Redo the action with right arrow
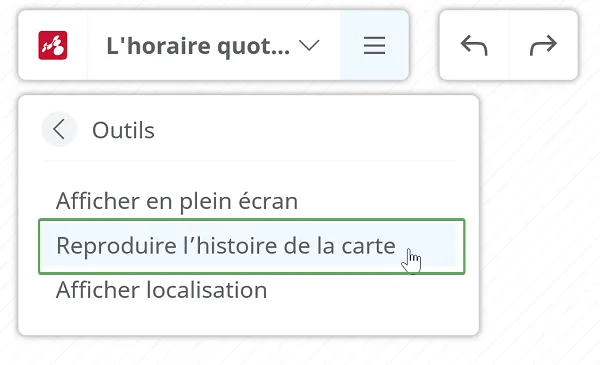Viewport: 600px width, 365px height. point(543,45)
